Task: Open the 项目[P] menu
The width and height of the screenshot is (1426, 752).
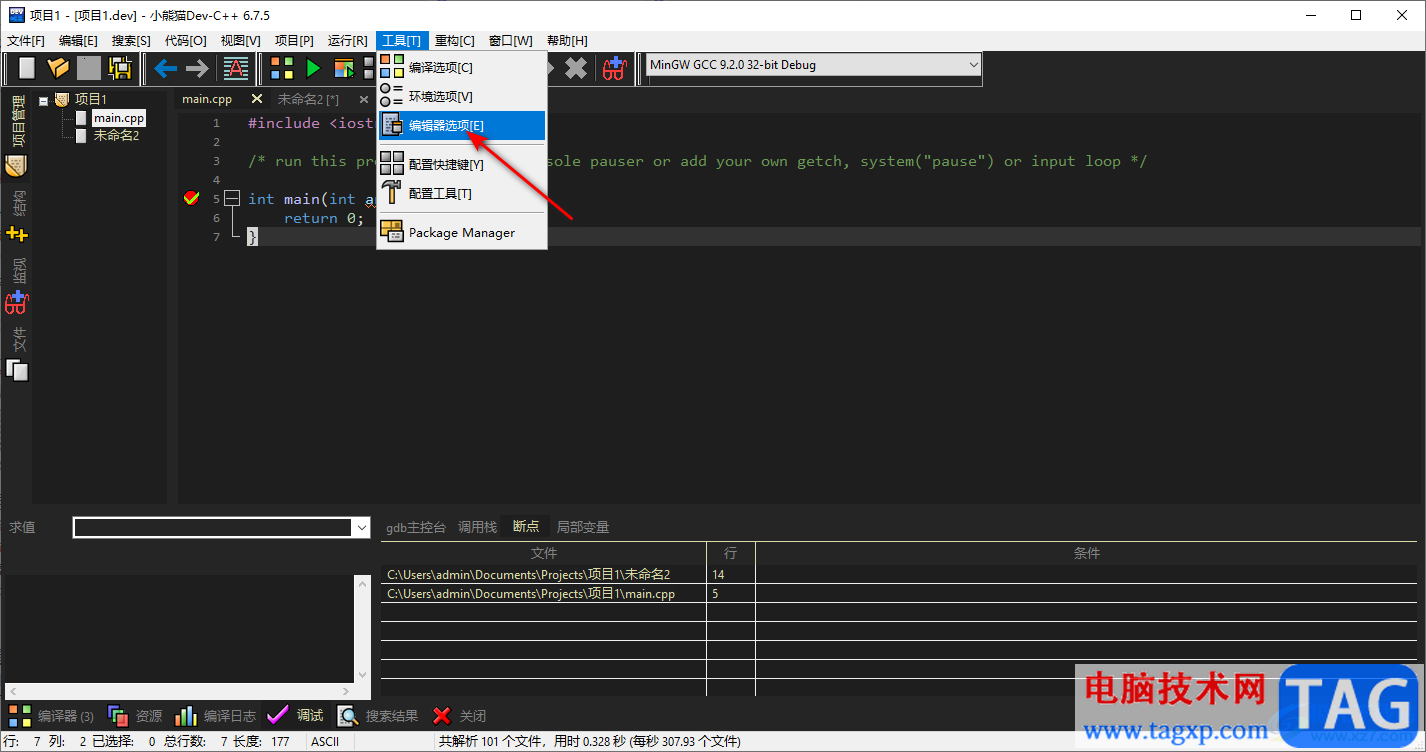Action: click(294, 41)
